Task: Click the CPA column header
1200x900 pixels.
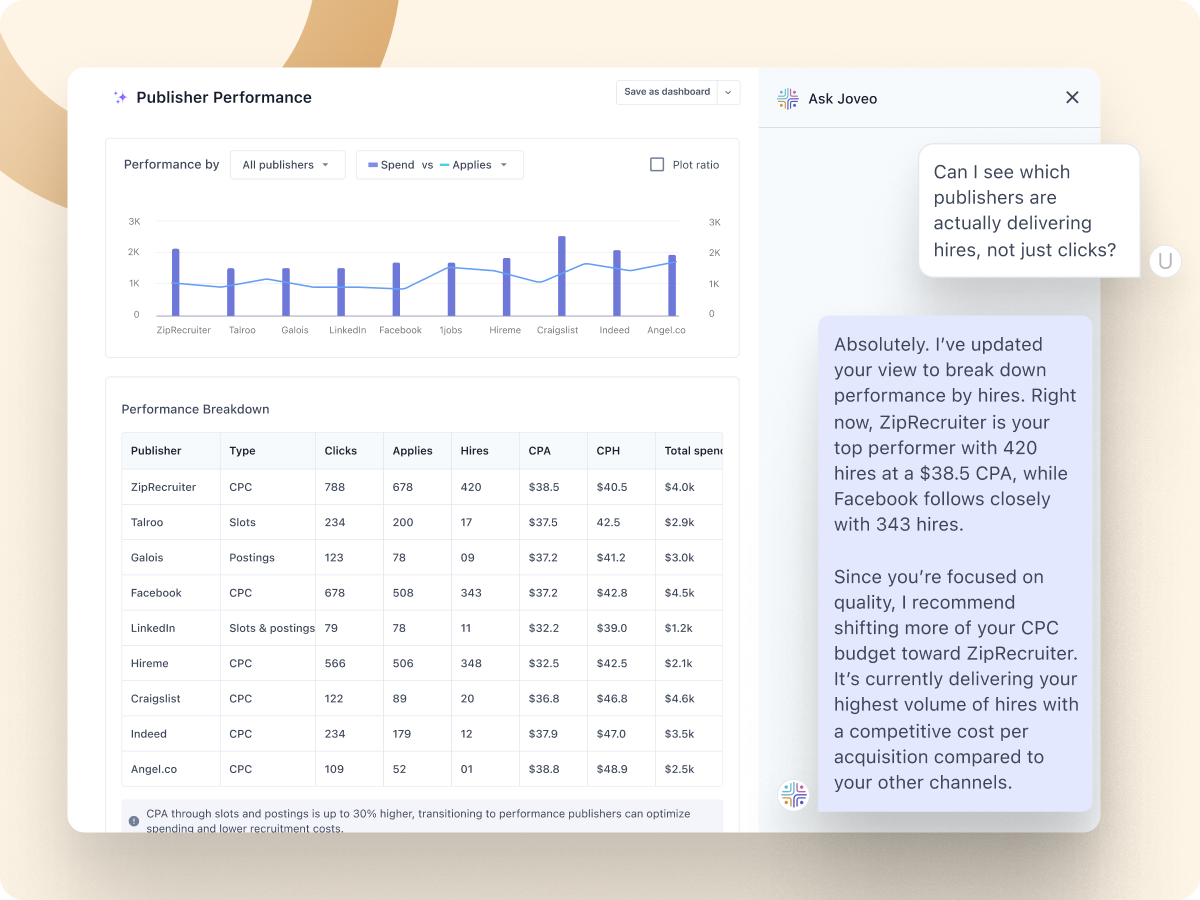Action: point(540,451)
